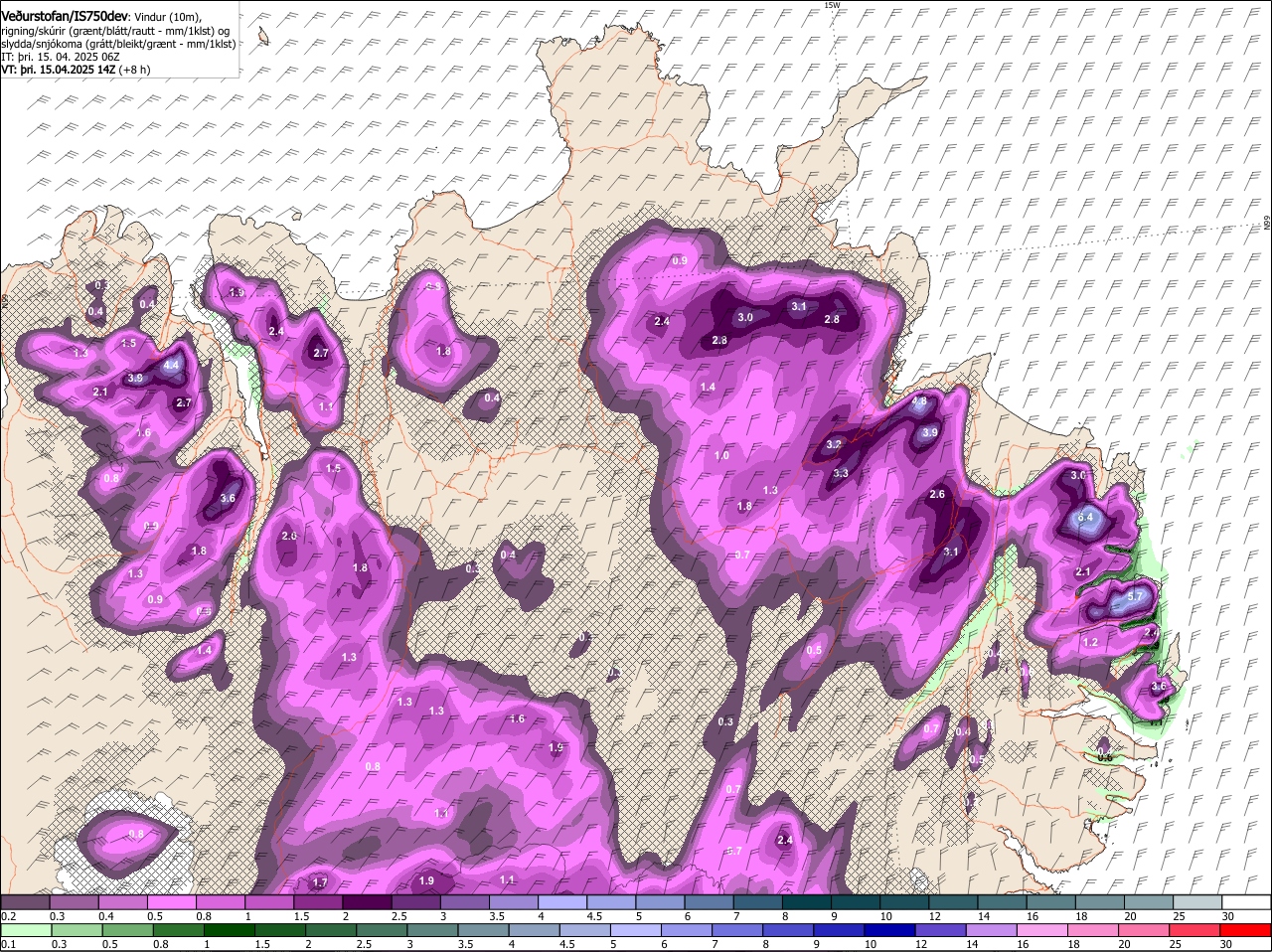Pick upper legend swatch between 8 and 9
The width and height of the screenshot is (1272, 952).
(x=807, y=901)
